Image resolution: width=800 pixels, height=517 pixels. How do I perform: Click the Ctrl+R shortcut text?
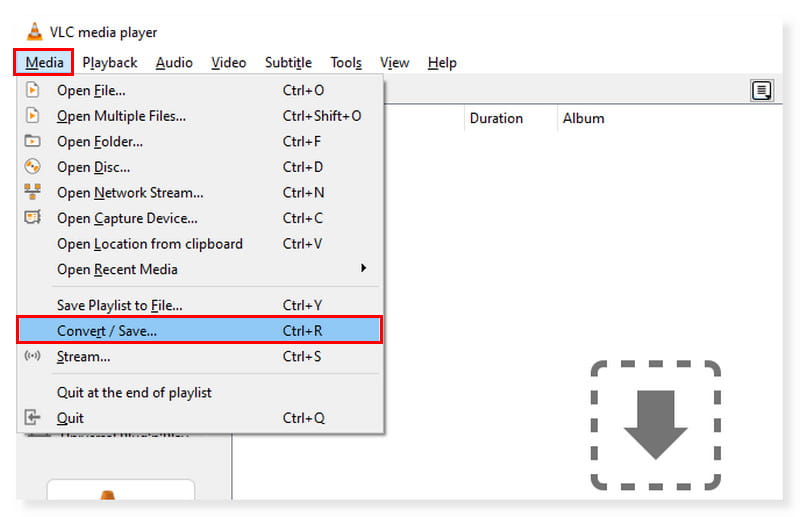(x=303, y=331)
